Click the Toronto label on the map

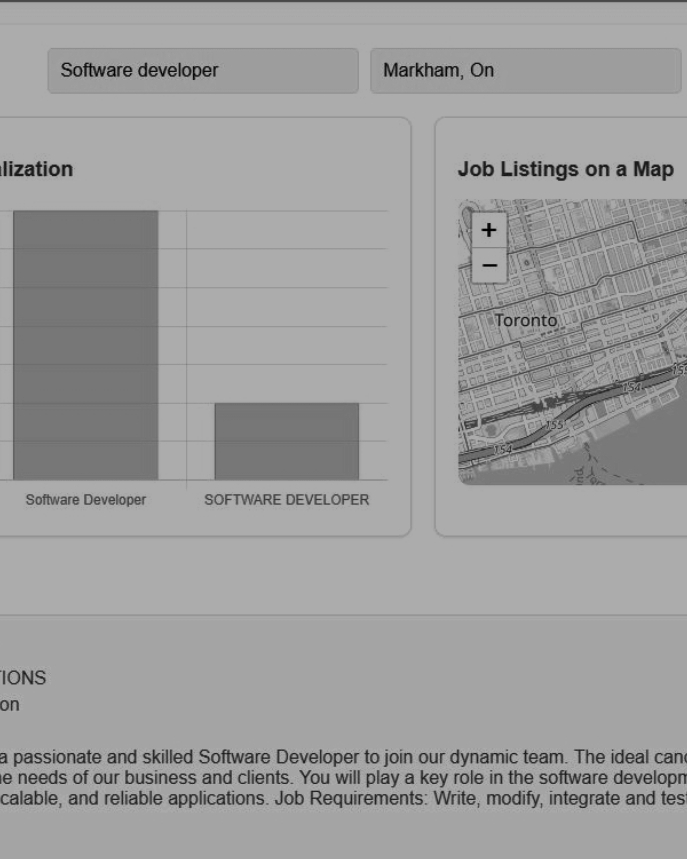point(525,321)
